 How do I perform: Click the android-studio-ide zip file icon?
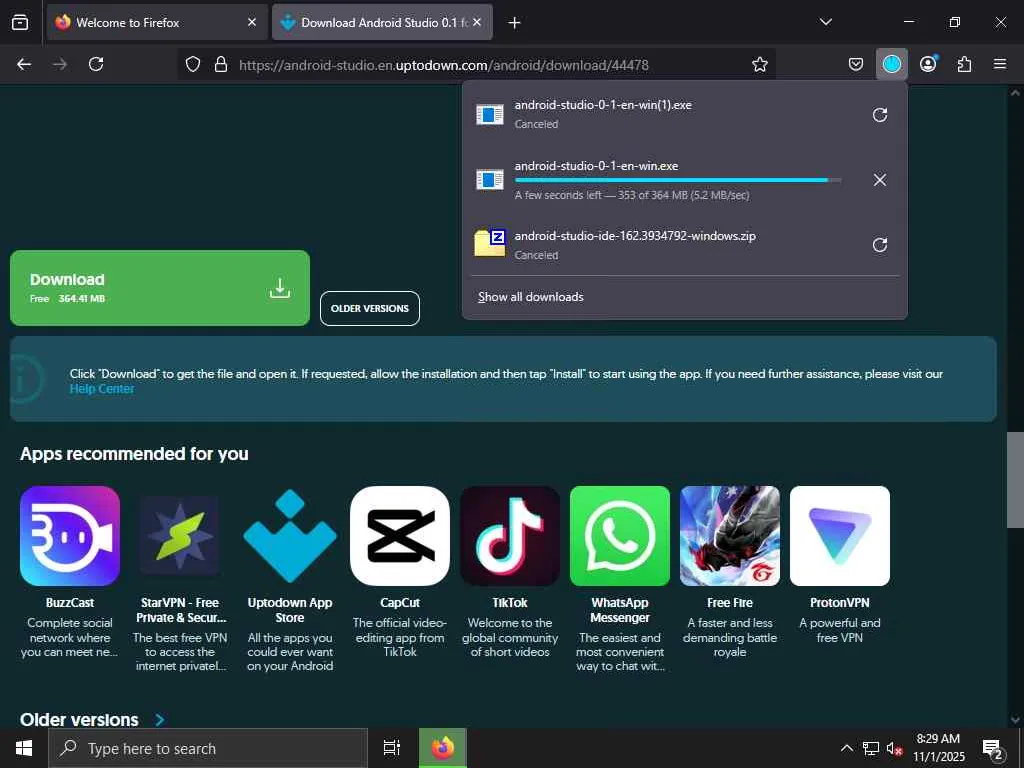coord(490,244)
